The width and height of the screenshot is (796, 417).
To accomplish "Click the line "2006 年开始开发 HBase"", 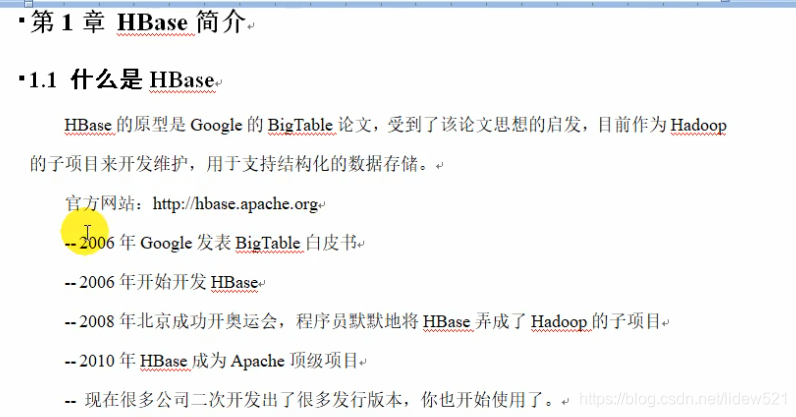I will coord(169,282).
